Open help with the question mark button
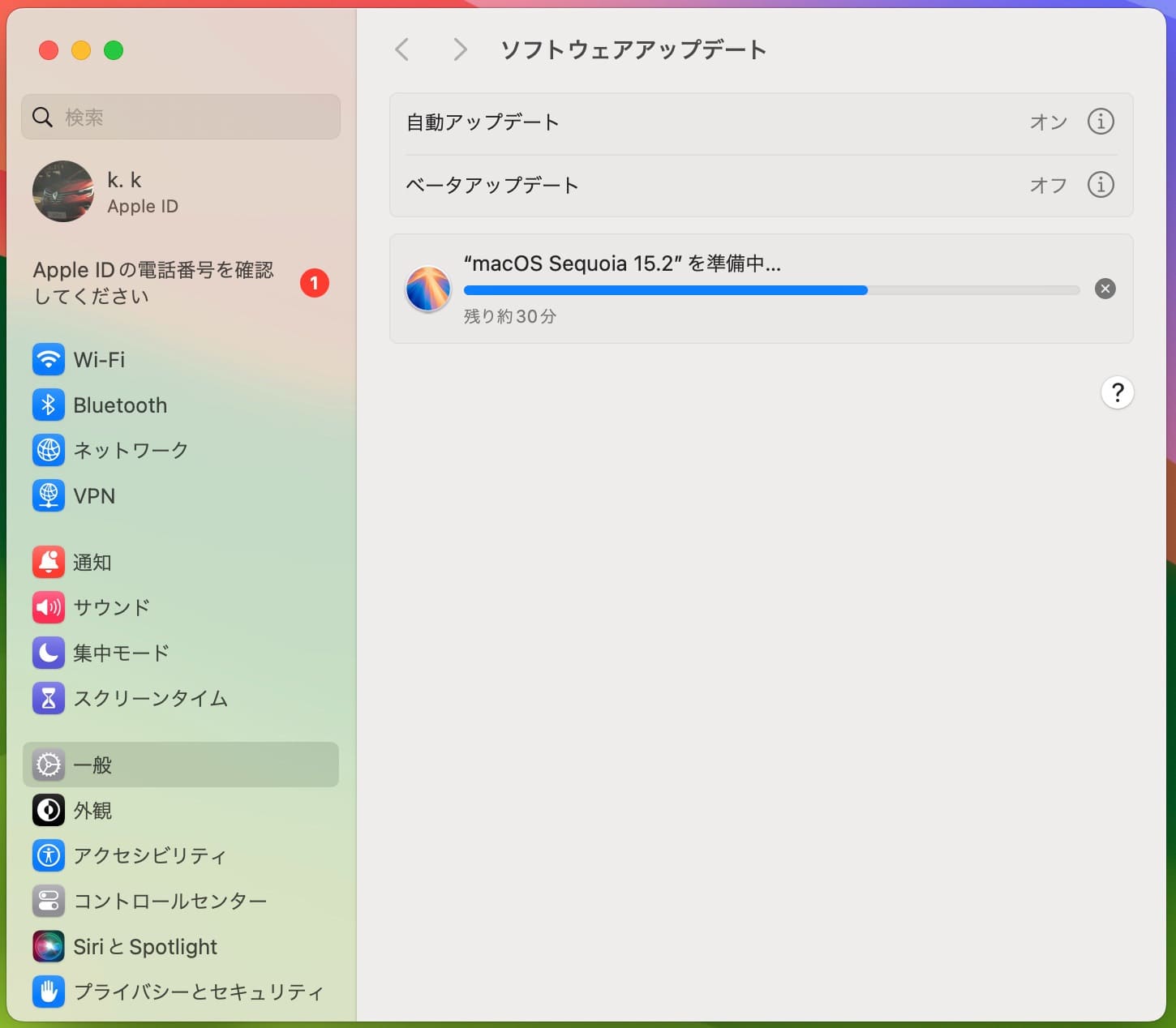Viewport: 1176px width, 1028px height. [1118, 392]
